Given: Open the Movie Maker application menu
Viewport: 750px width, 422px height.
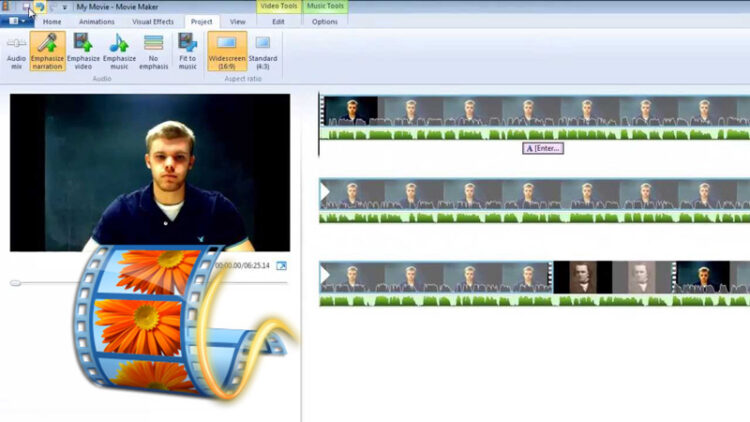Looking at the screenshot, I should pyautogui.click(x=17, y=21).
